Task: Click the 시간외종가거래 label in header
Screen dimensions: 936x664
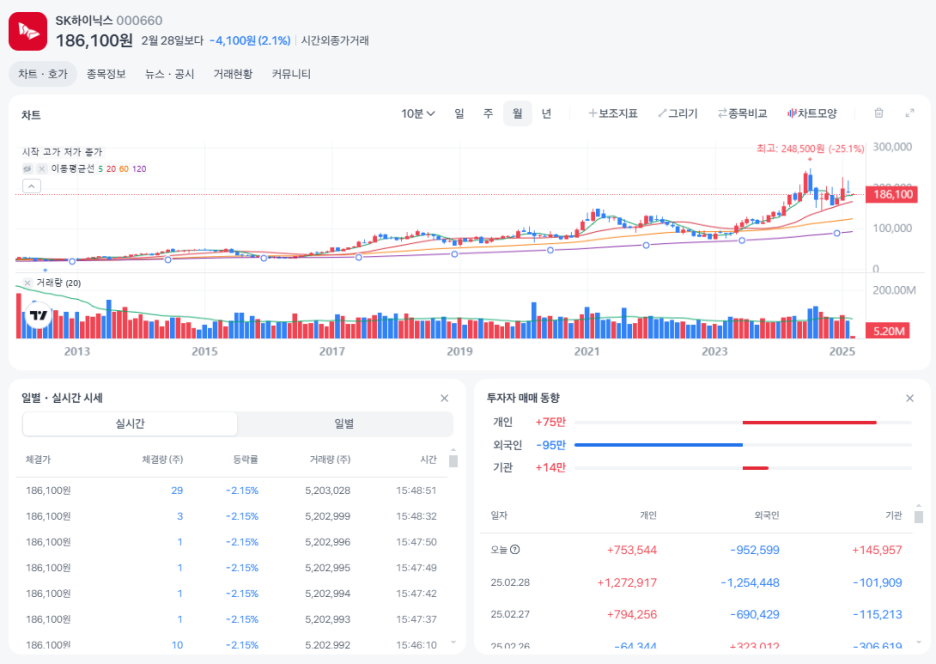Action: coord(335,41)
